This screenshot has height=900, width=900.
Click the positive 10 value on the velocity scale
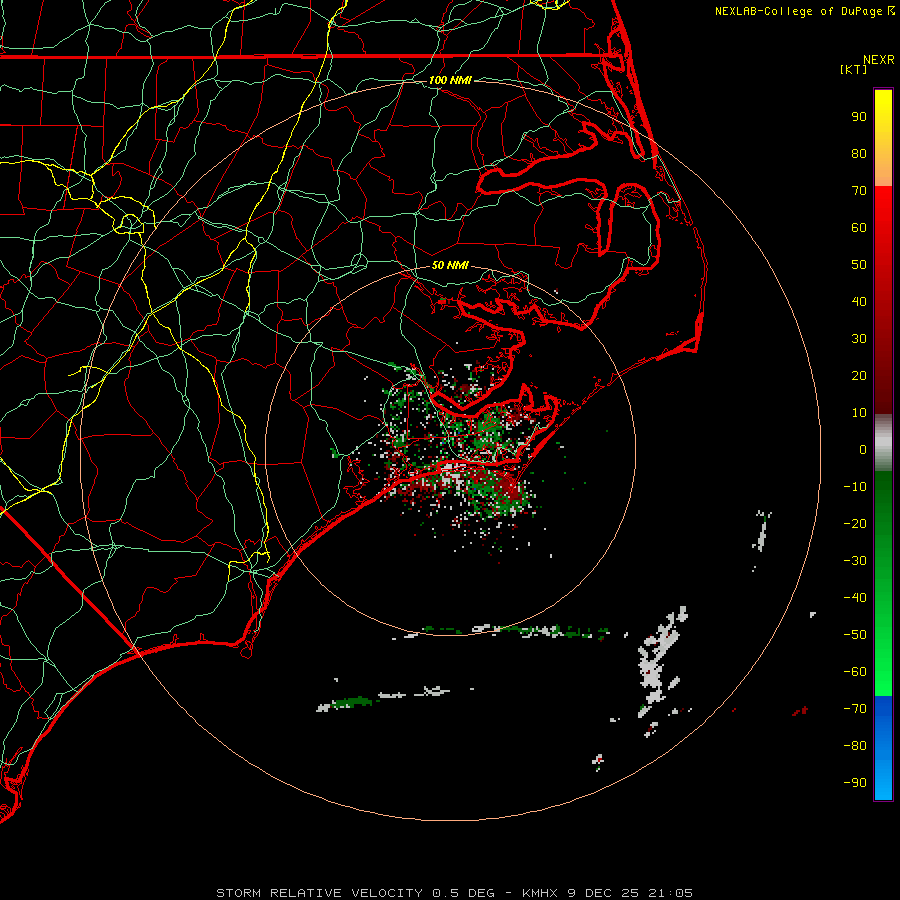pos(859,413)
